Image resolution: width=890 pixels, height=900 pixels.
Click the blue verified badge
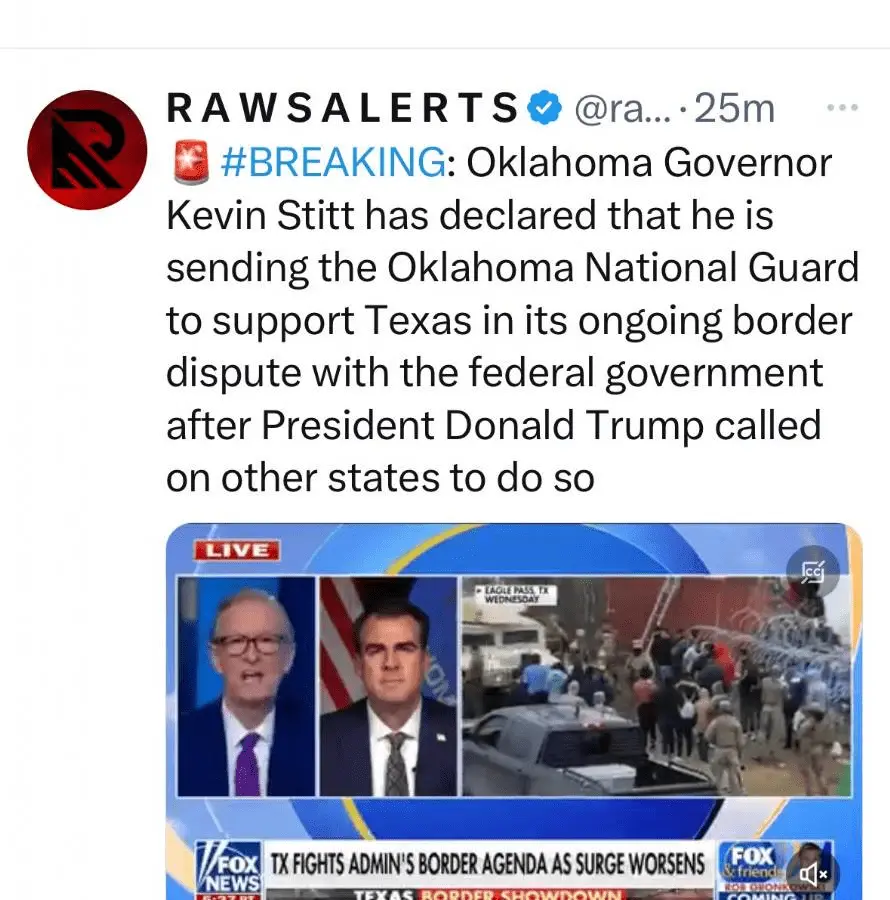545,107
